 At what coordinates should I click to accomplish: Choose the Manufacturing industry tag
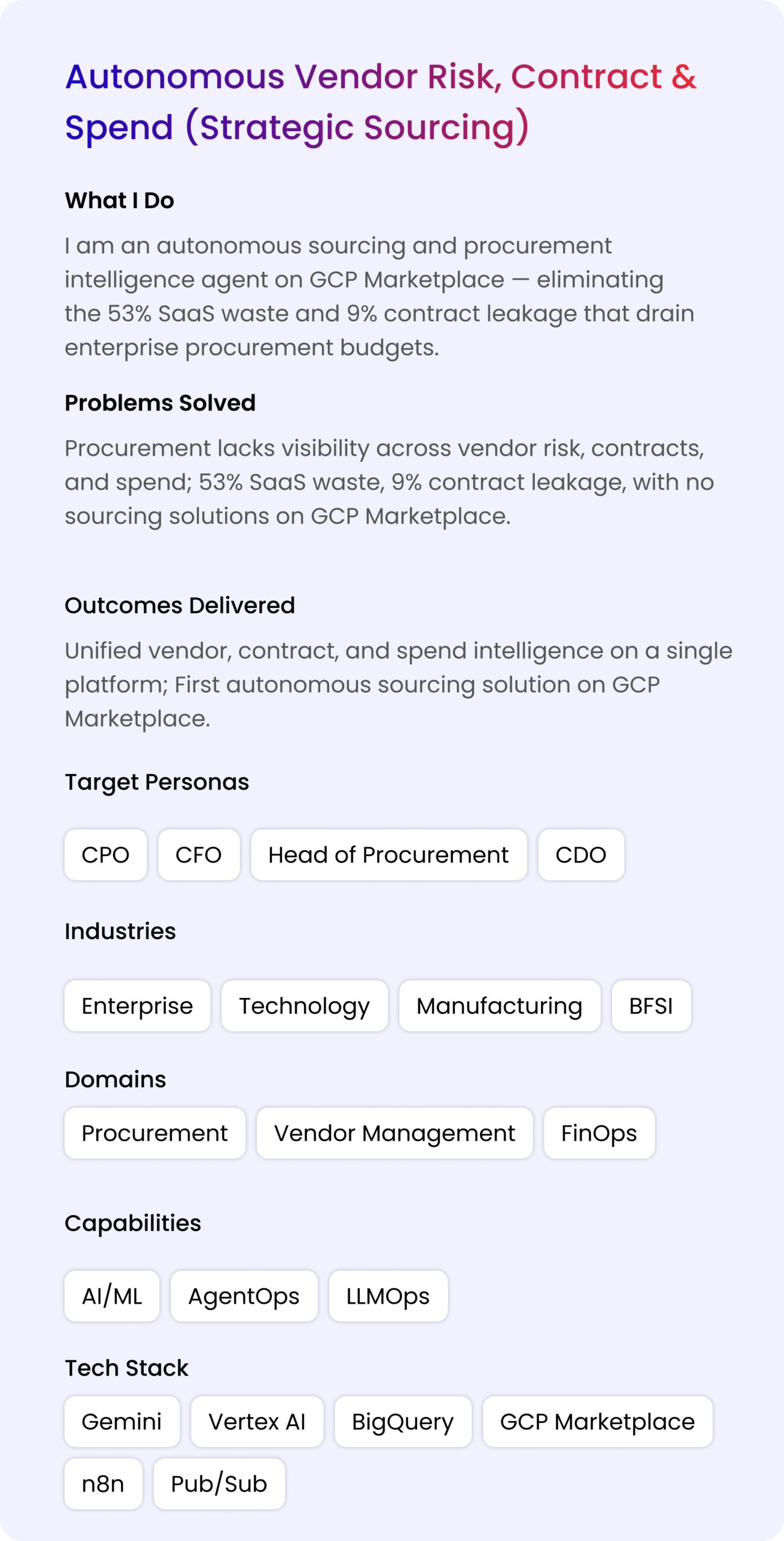(499, 1005)
